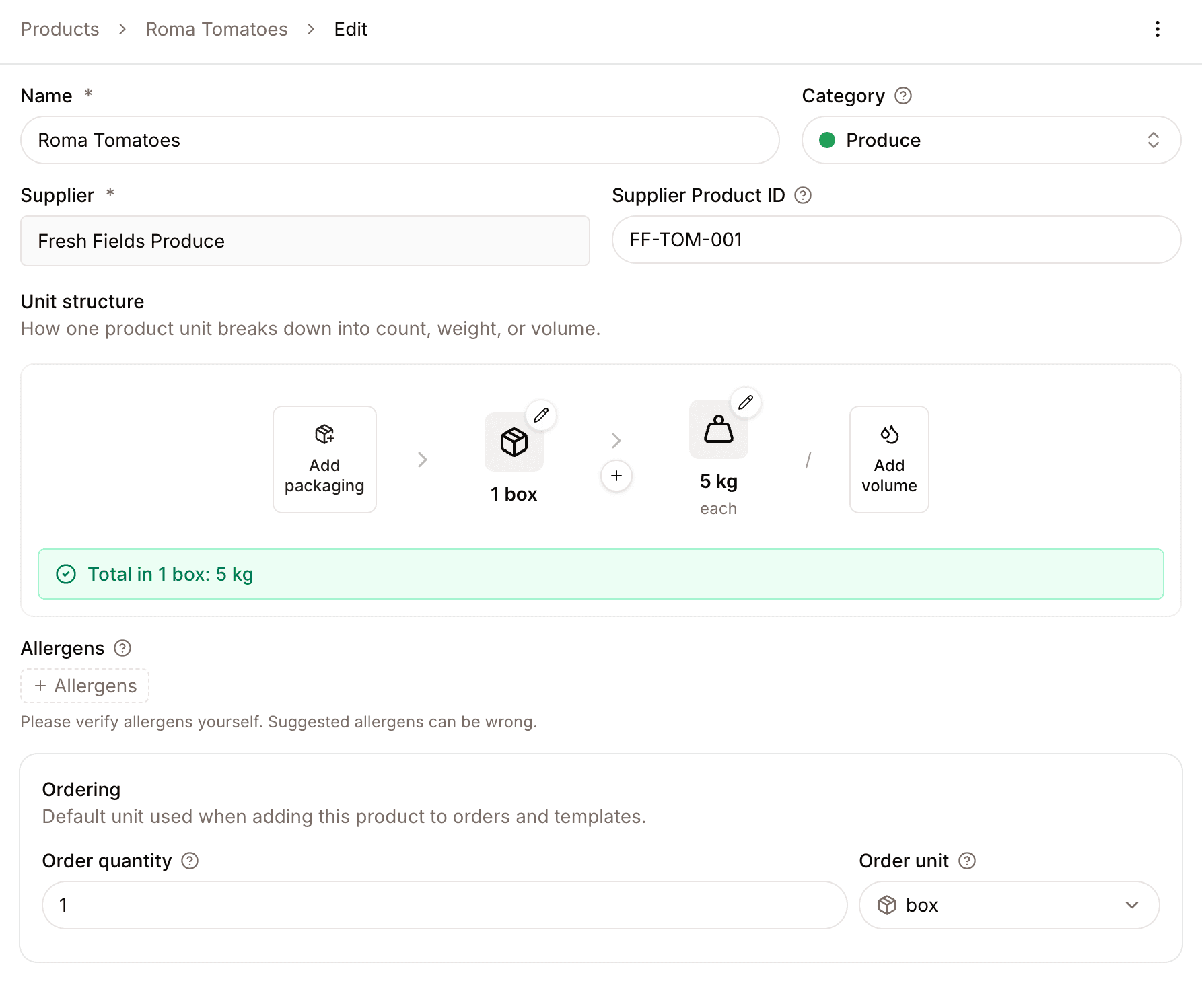This screenshot has width=1202, height=1008.
Task: Click the 'Unit structure' heading
Action: tap(82, 301)
